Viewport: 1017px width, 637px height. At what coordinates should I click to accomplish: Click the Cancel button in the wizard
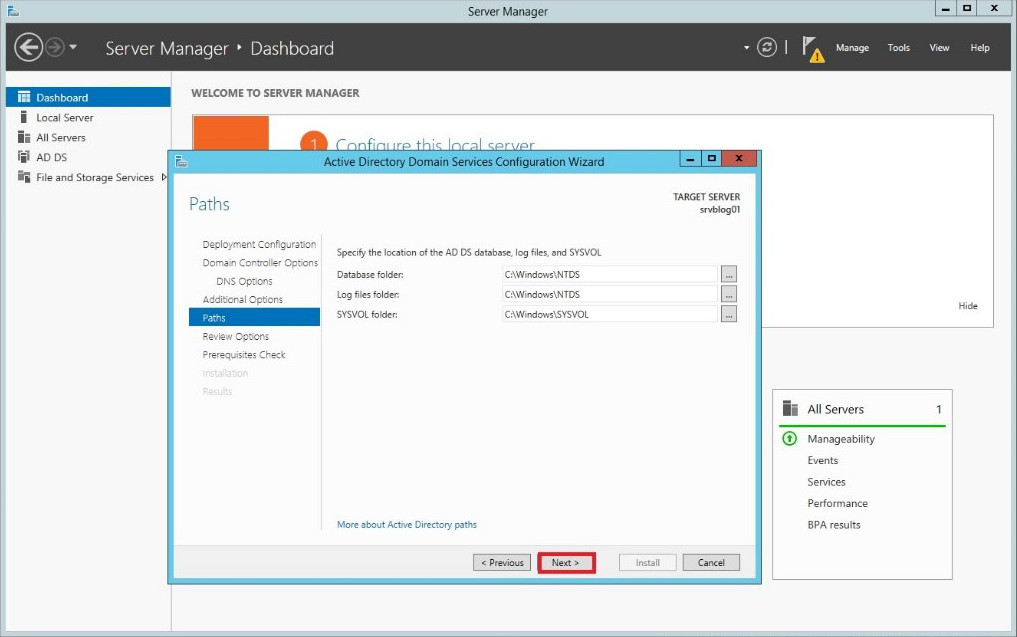pos(711,562)
